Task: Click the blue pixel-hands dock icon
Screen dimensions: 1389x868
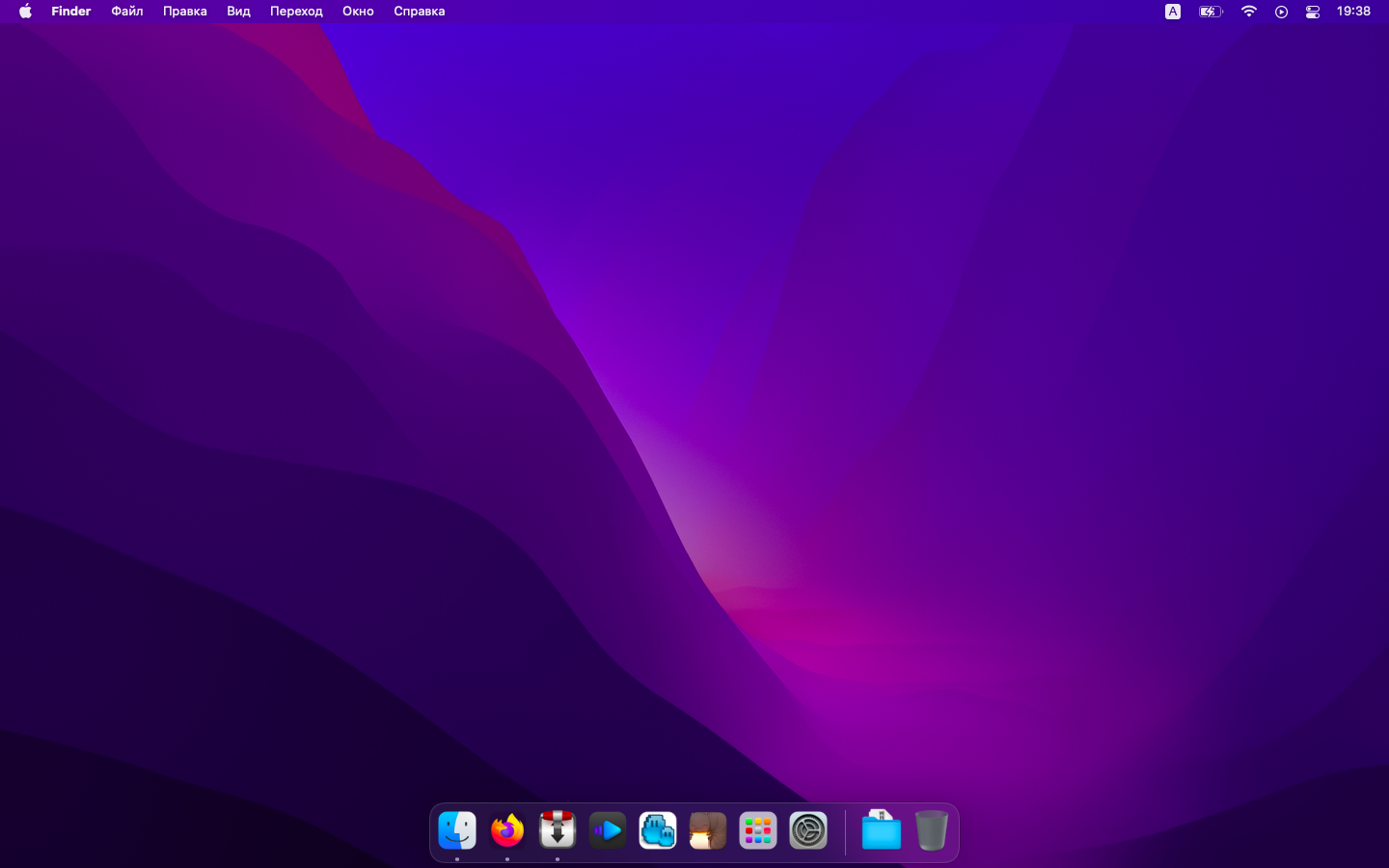Action: point(658,830)
